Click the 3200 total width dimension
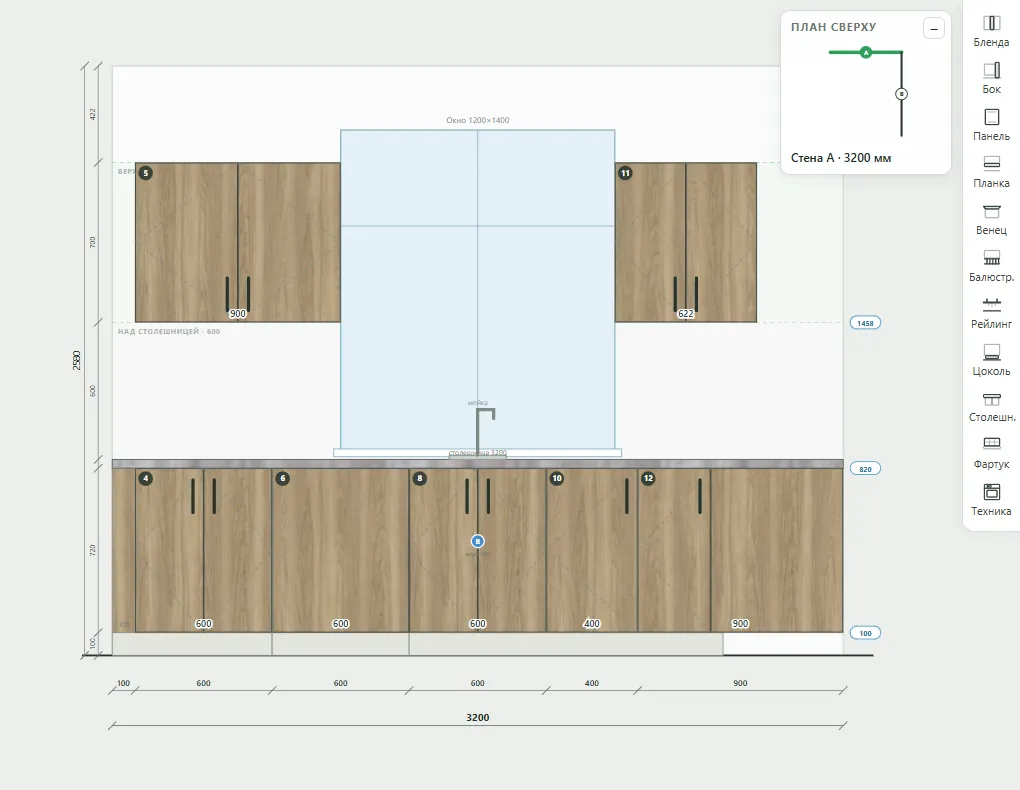Image resolution: width=1020 pixels, height=790 pixels. pyautogui.click(x=477, y=717)
